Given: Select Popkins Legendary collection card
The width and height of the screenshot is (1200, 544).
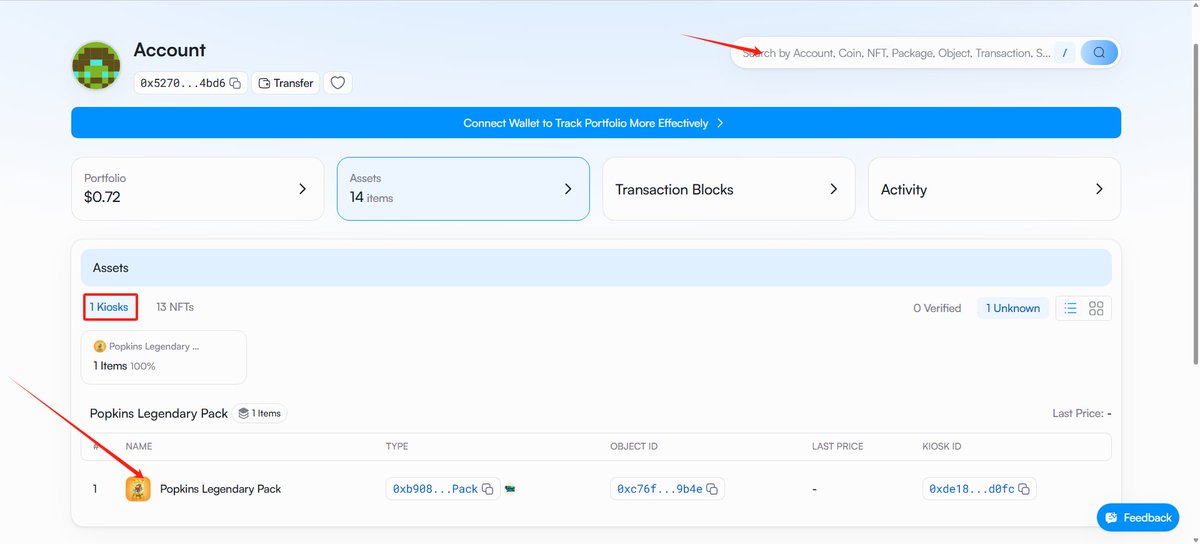Looking at the screenshot, I should click(x=164, y=357).
